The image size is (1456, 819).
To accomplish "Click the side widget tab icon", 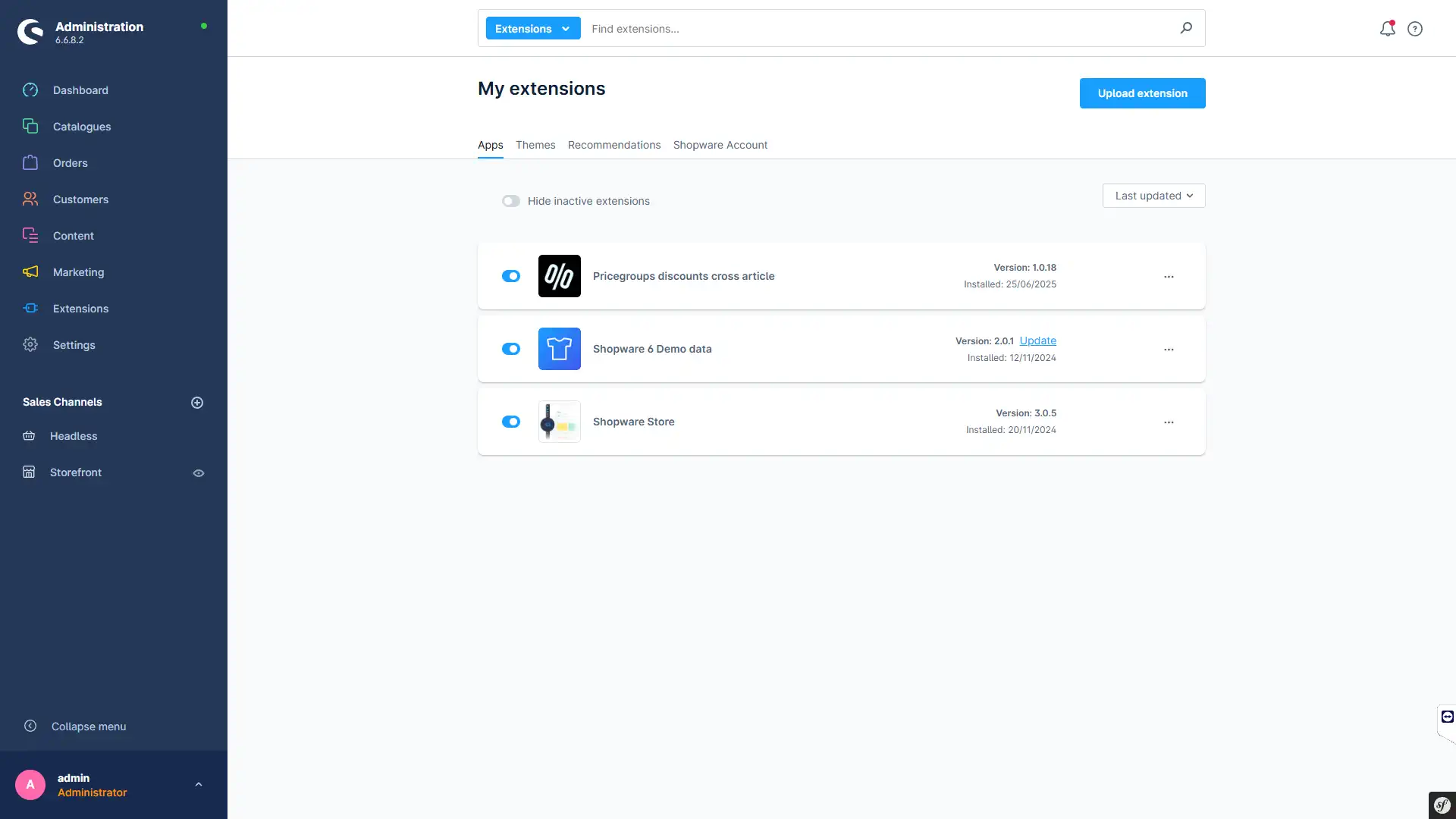I will 1447,717.
